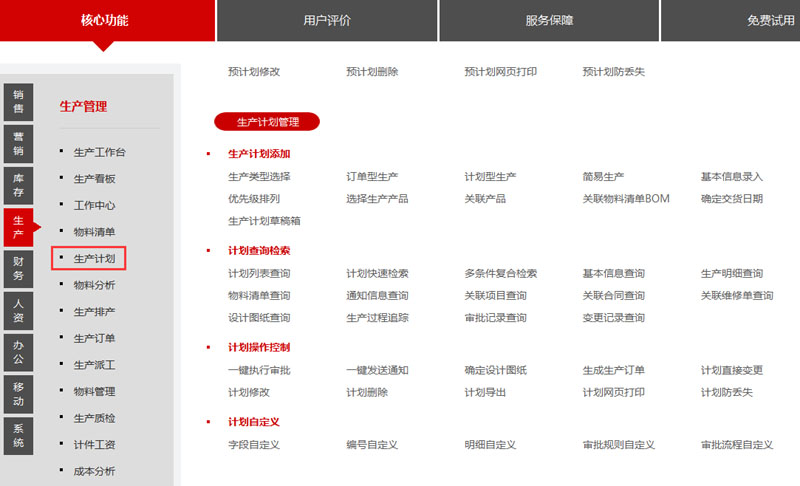
Task: Go to 生产质检 in the list
Action: coord(94,418)
